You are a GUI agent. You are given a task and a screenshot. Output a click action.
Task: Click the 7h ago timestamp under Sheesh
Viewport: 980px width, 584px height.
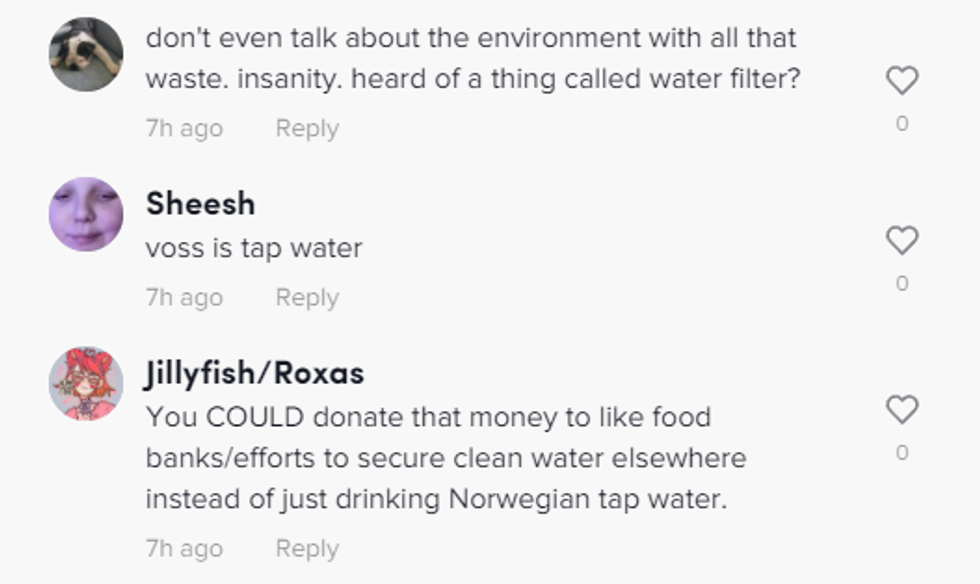(x=184, y=297)
